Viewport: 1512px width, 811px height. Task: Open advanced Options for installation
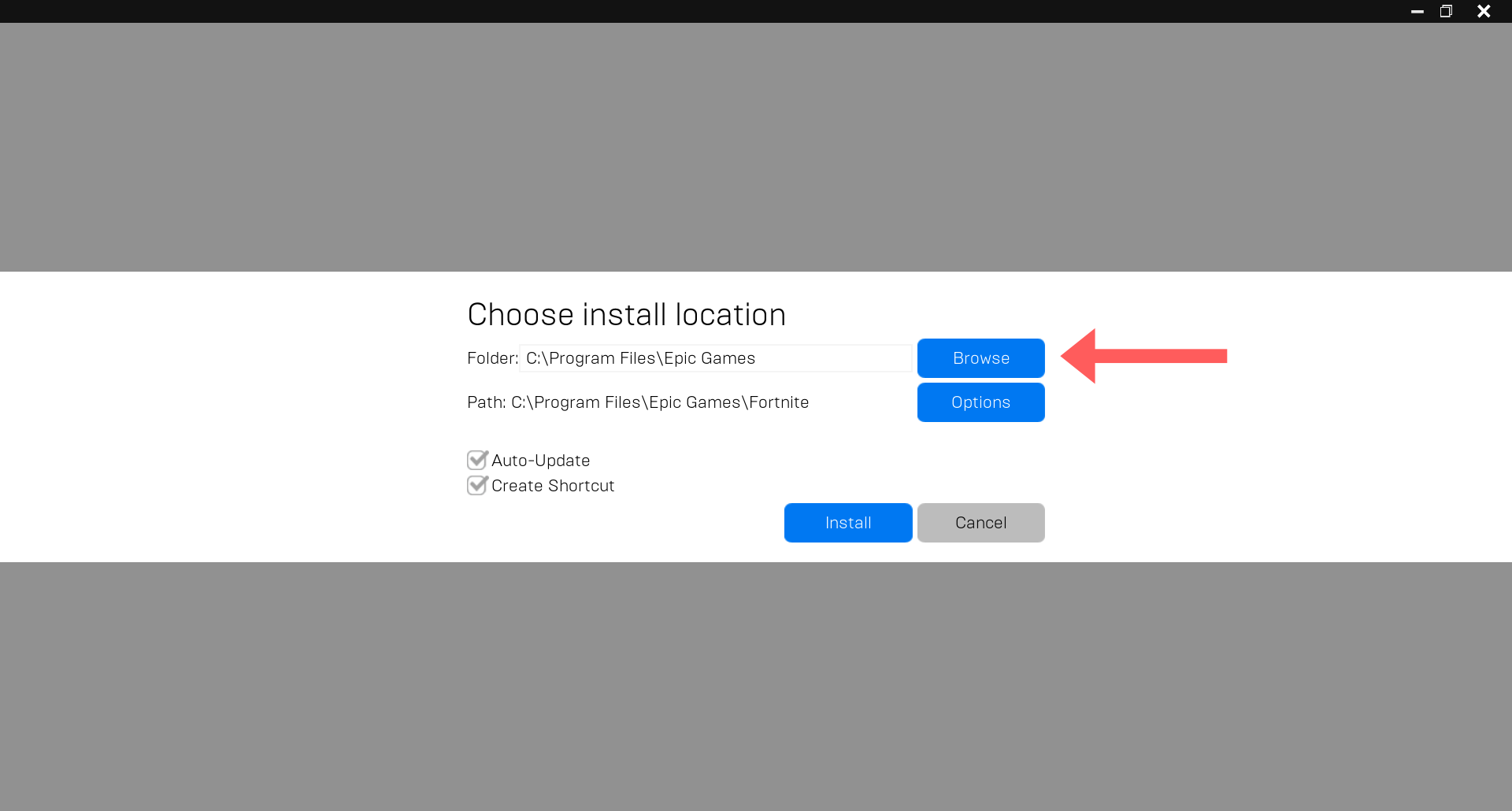pyautogui.click(x=980, y=402)
